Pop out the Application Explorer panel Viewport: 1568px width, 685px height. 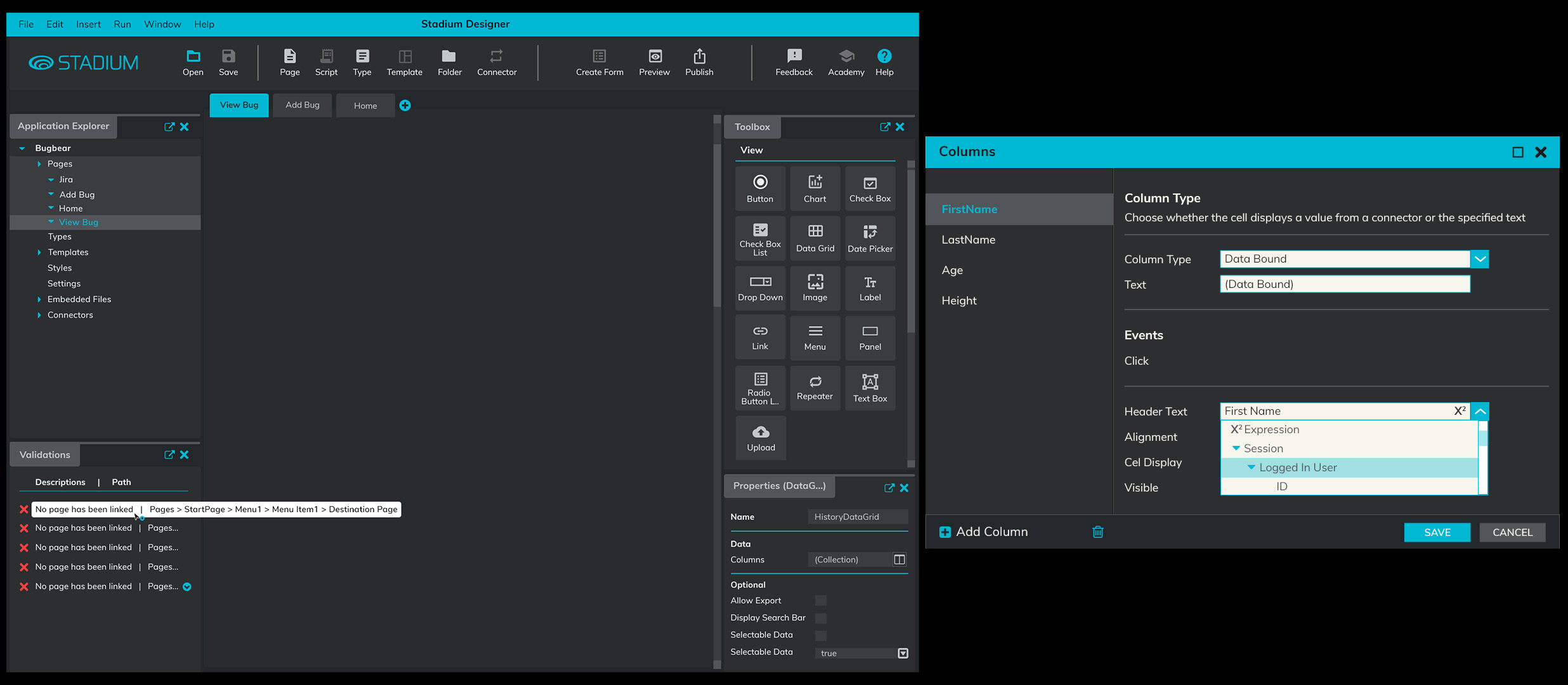169,126
